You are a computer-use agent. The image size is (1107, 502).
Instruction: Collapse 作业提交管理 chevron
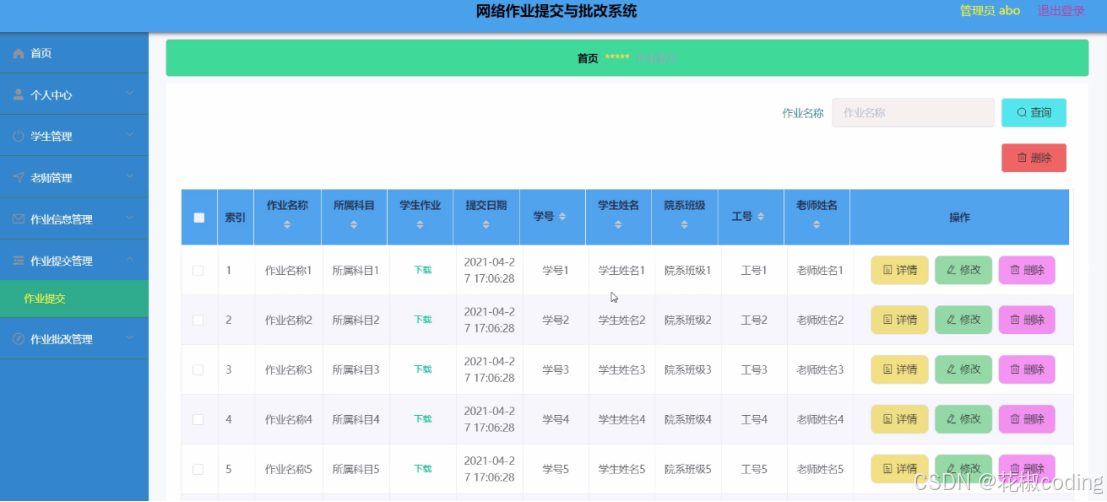click(x=130, y=260)
